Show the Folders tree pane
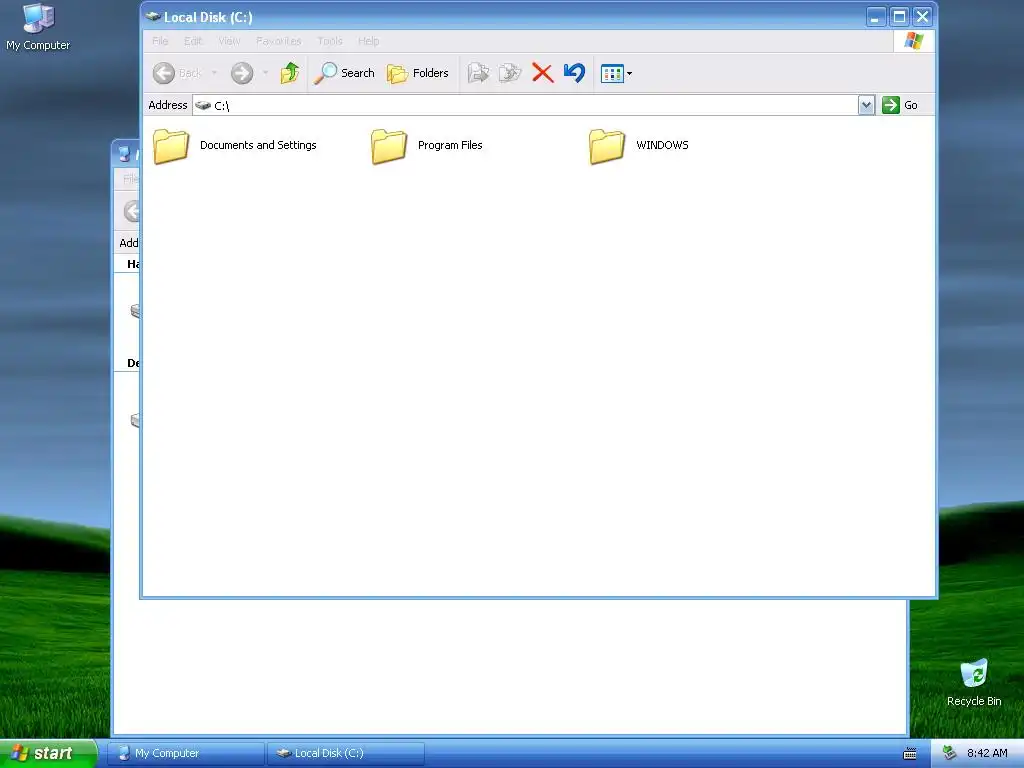This screenshot has width=1024, height=768. click(x=418, y=73)
